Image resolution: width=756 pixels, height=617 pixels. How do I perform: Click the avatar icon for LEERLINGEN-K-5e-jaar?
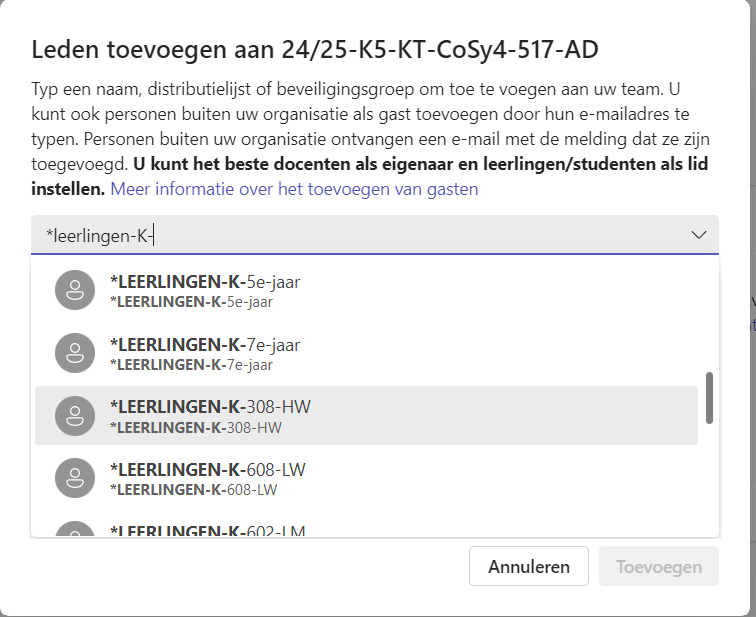(75, 291)
